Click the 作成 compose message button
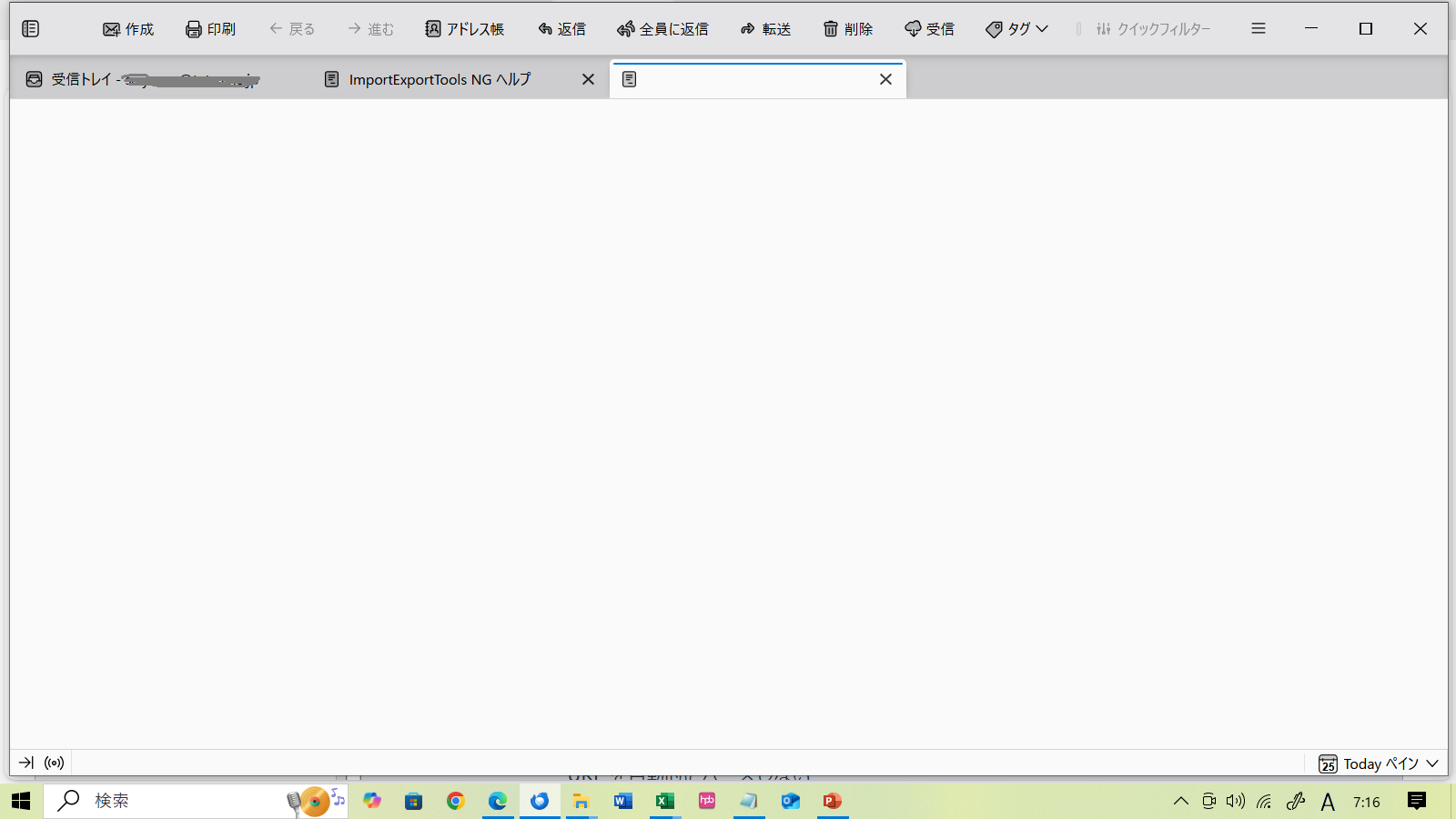This screenshot has width=1456, height=819. (x=128, y=29)
